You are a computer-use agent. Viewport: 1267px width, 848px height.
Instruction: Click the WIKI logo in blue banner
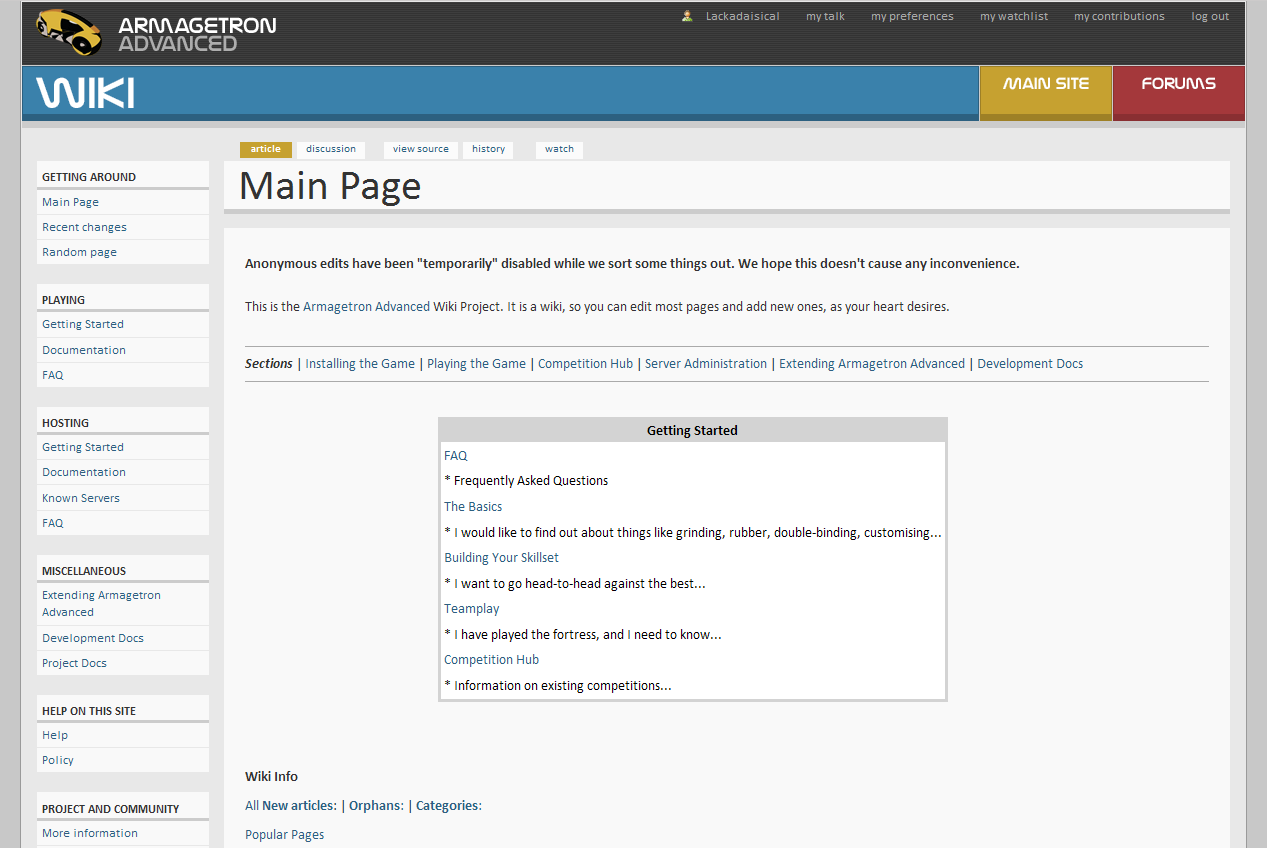[86, 92]
